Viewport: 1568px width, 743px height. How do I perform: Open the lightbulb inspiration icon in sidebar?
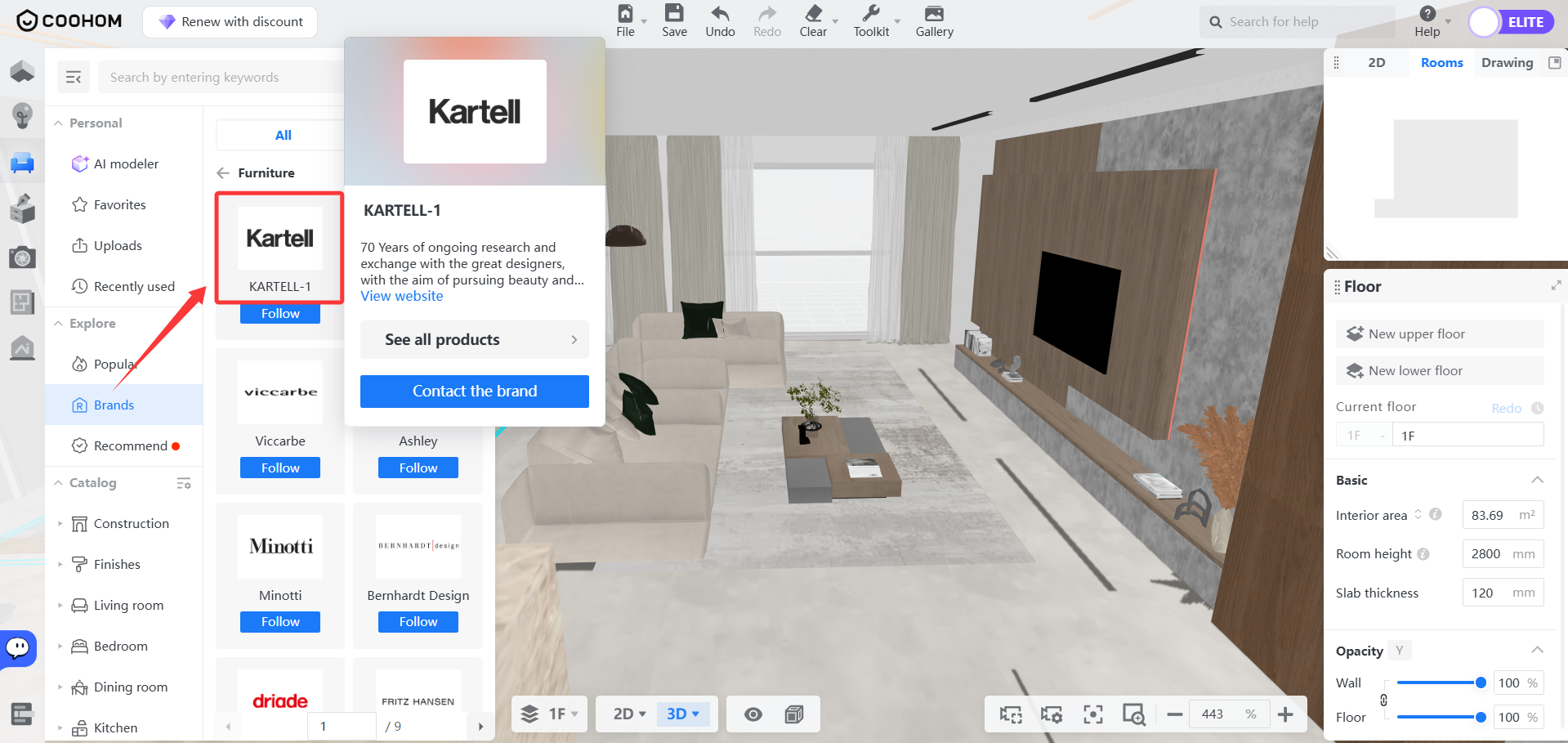coord(22,116)
